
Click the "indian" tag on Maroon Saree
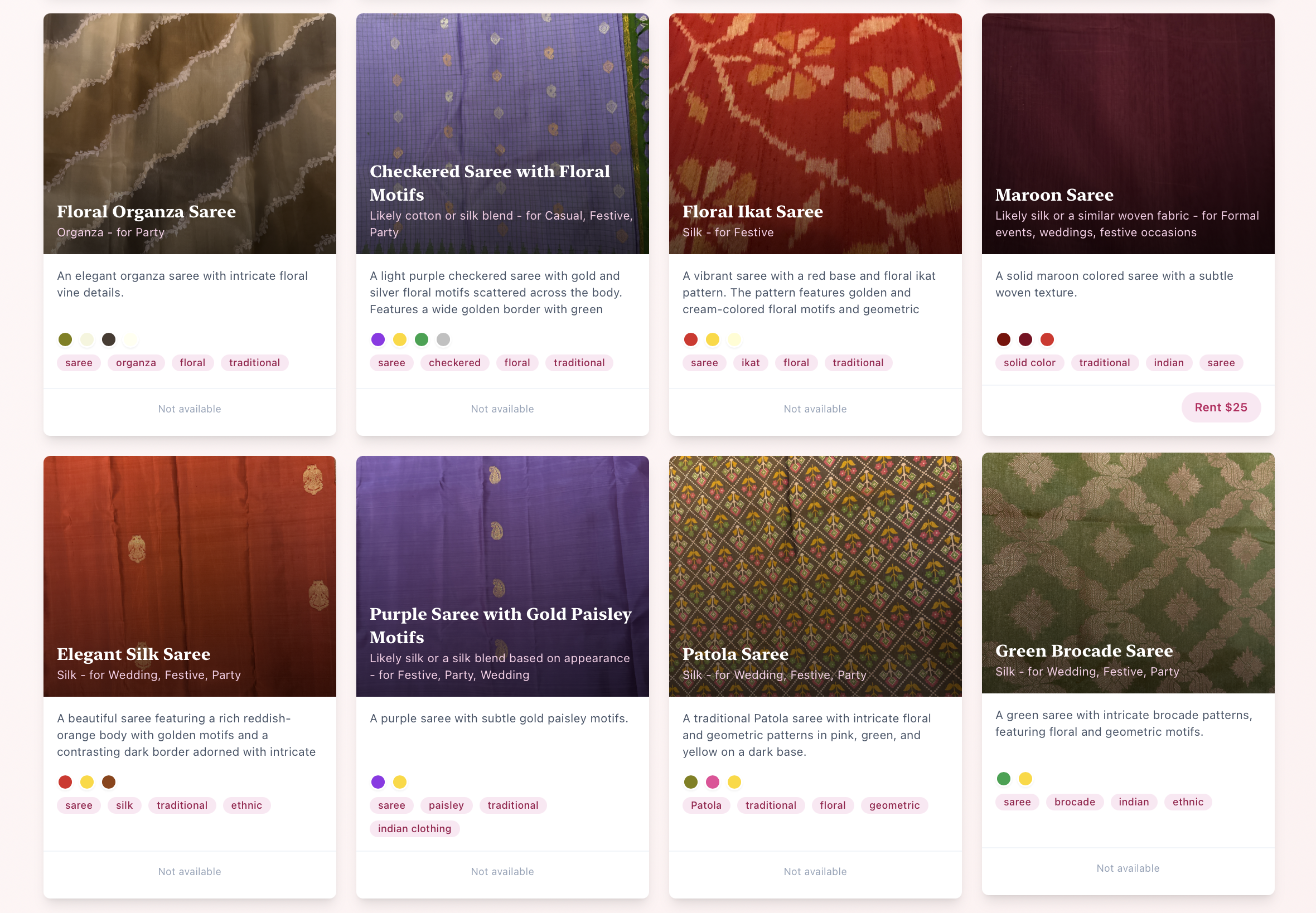coord(1168,362)
